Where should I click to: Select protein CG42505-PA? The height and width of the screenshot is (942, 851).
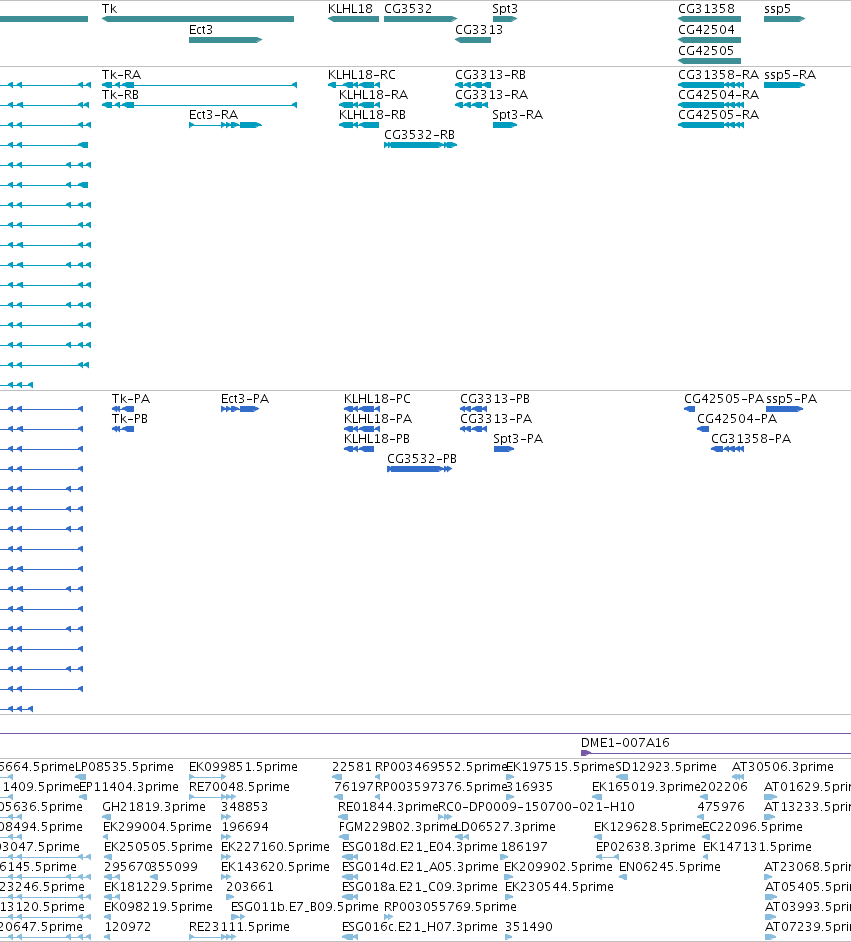(689, 409)
